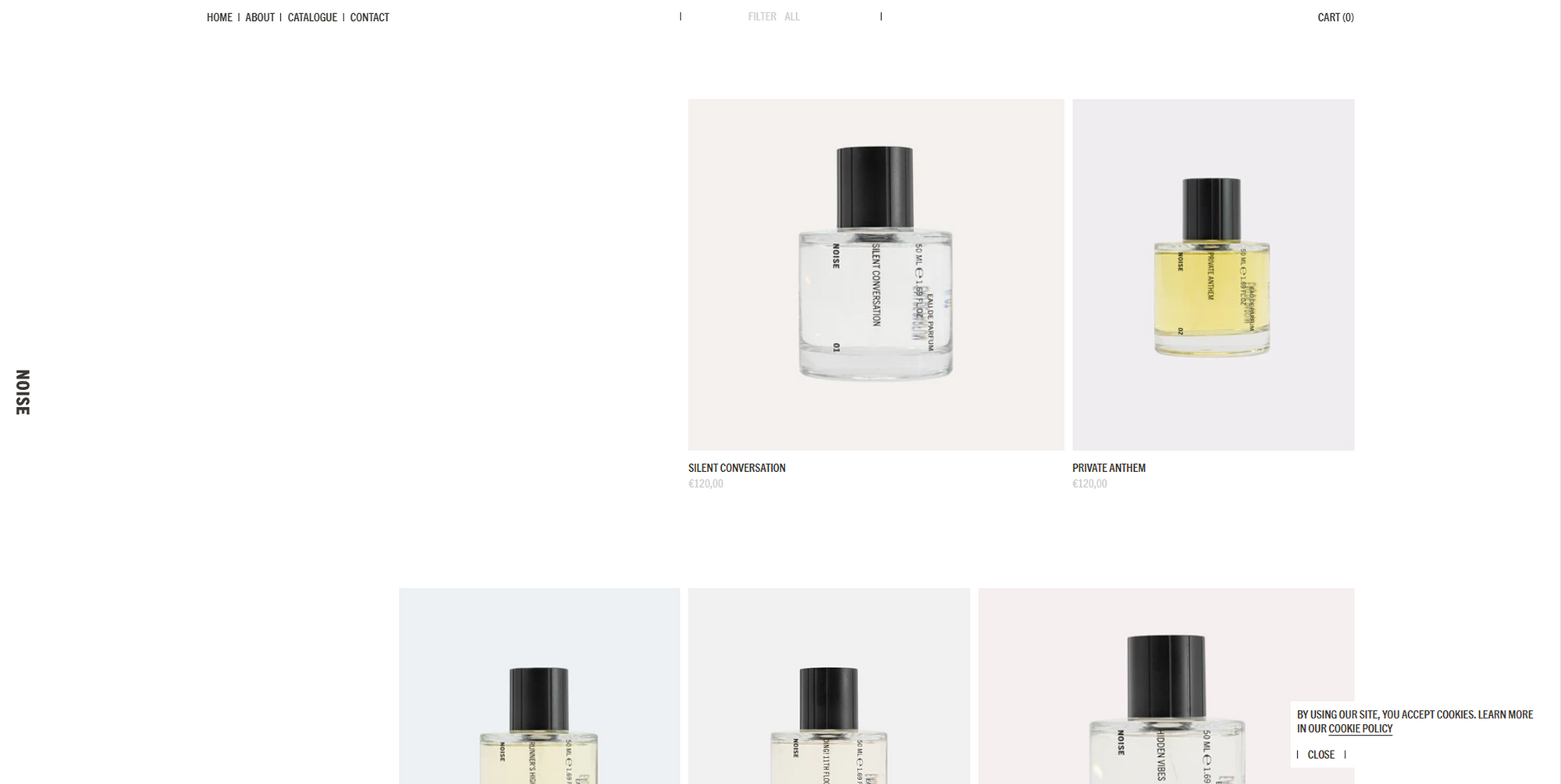The height and width of the screenshot is (784, 1561).
Task: Open the Silent Conversation bottle image
Action: pos(876,275)
